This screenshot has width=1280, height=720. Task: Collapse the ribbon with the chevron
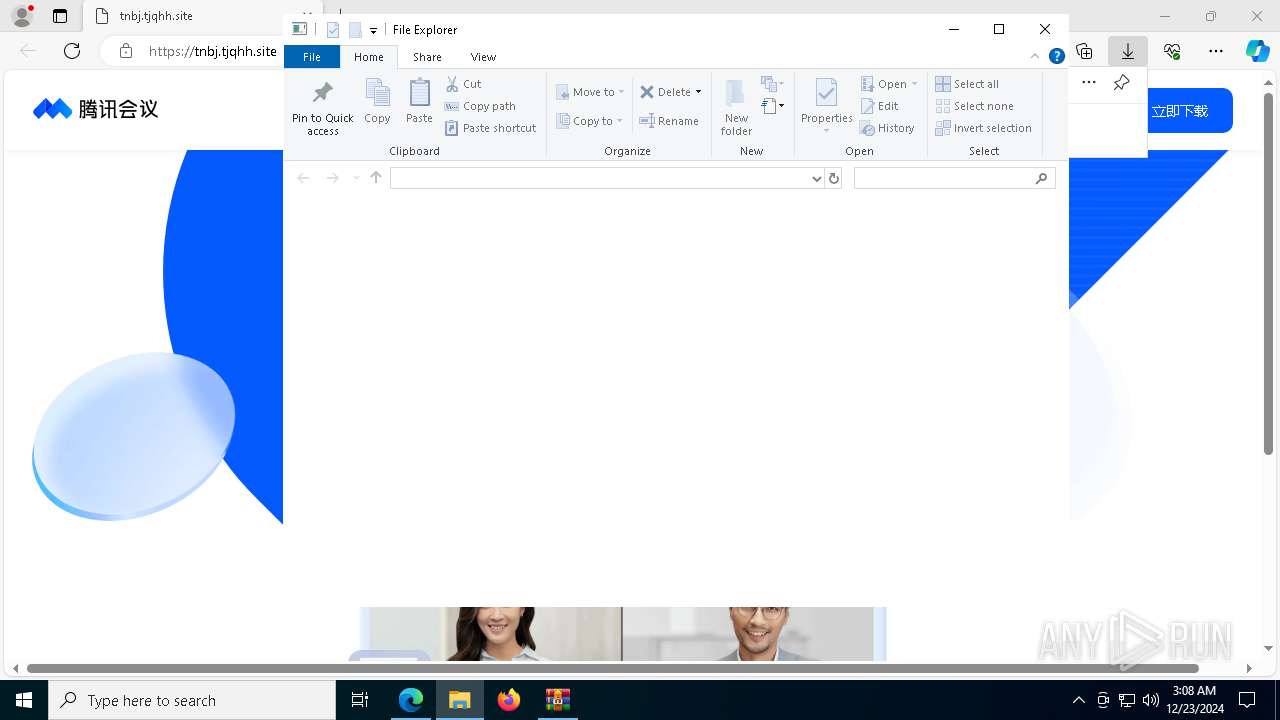[x=1035, y=56]
